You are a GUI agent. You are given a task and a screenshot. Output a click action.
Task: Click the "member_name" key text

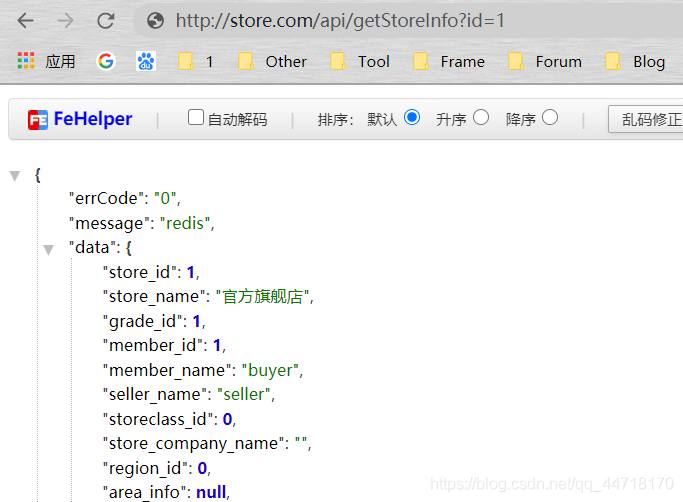[167, 370]
